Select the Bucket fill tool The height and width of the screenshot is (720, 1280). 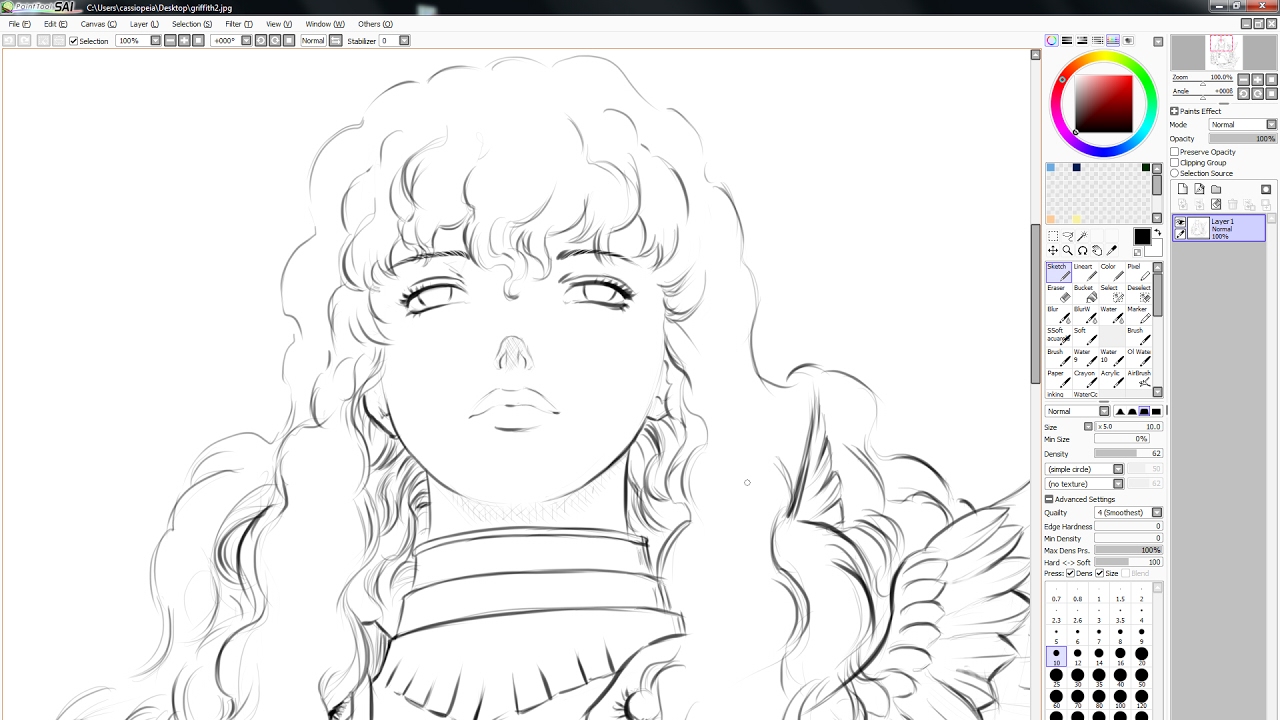[1088, 295]
